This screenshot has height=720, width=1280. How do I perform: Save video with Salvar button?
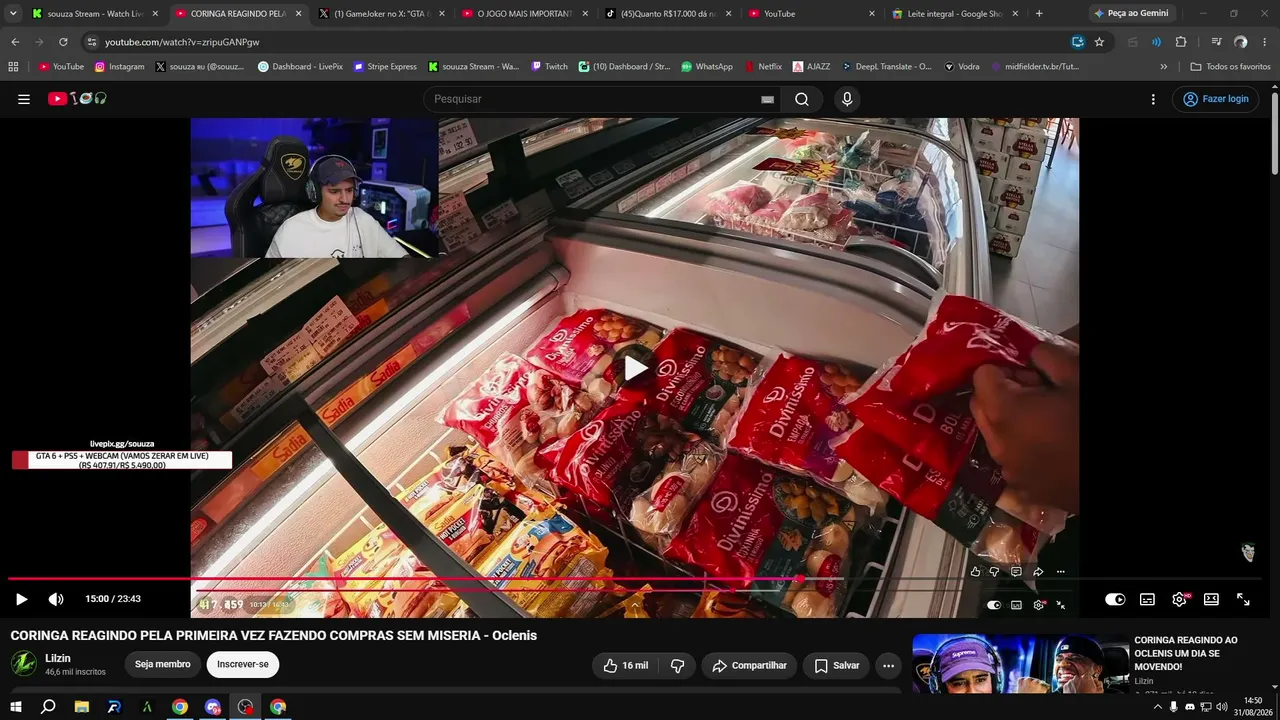click(x=836, y=665)
